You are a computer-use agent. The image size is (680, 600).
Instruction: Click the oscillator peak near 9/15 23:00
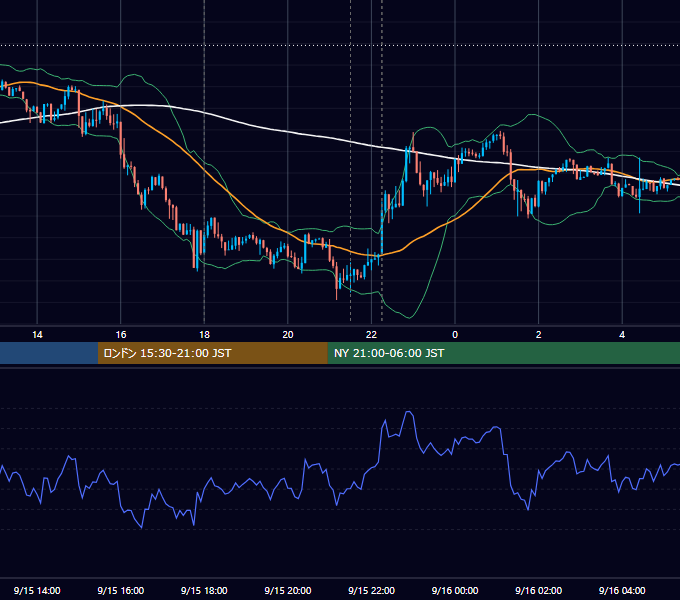(x=409, y=412)
